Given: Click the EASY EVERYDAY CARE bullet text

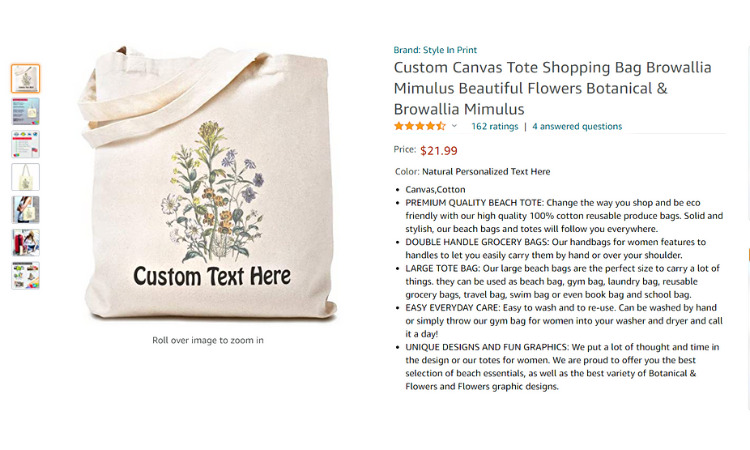Looking at the screenshot, I should click(x=564, y=321).
